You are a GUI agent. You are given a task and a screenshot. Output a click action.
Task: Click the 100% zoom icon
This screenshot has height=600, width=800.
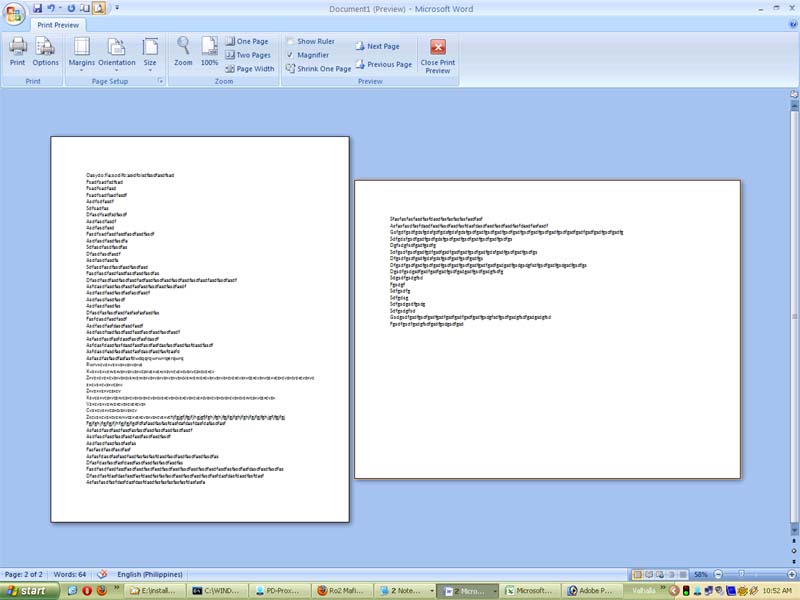pos(208,51)
